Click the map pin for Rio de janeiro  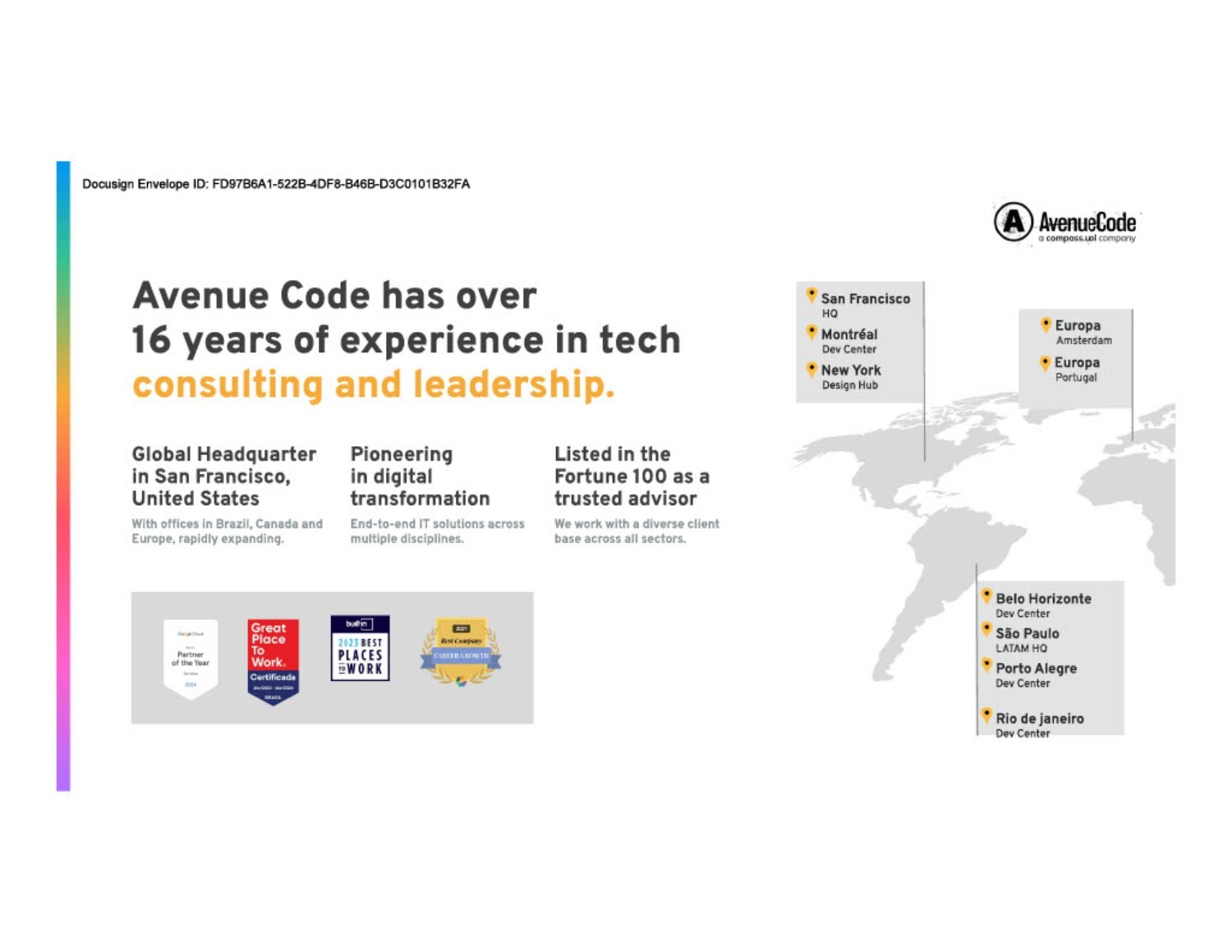986,716
